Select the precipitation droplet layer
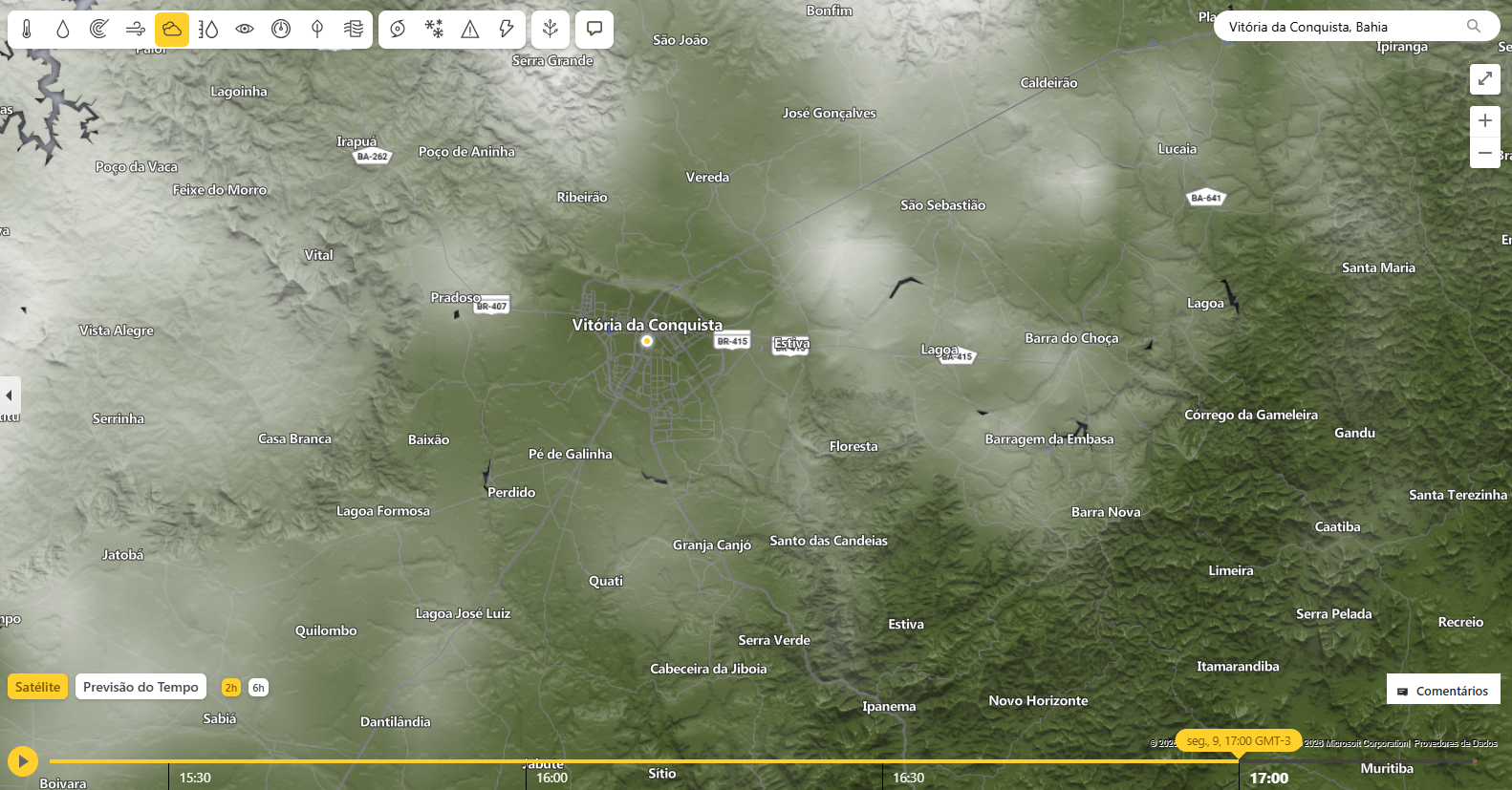This screenshot has height=790, width=1512. (63, 30)
